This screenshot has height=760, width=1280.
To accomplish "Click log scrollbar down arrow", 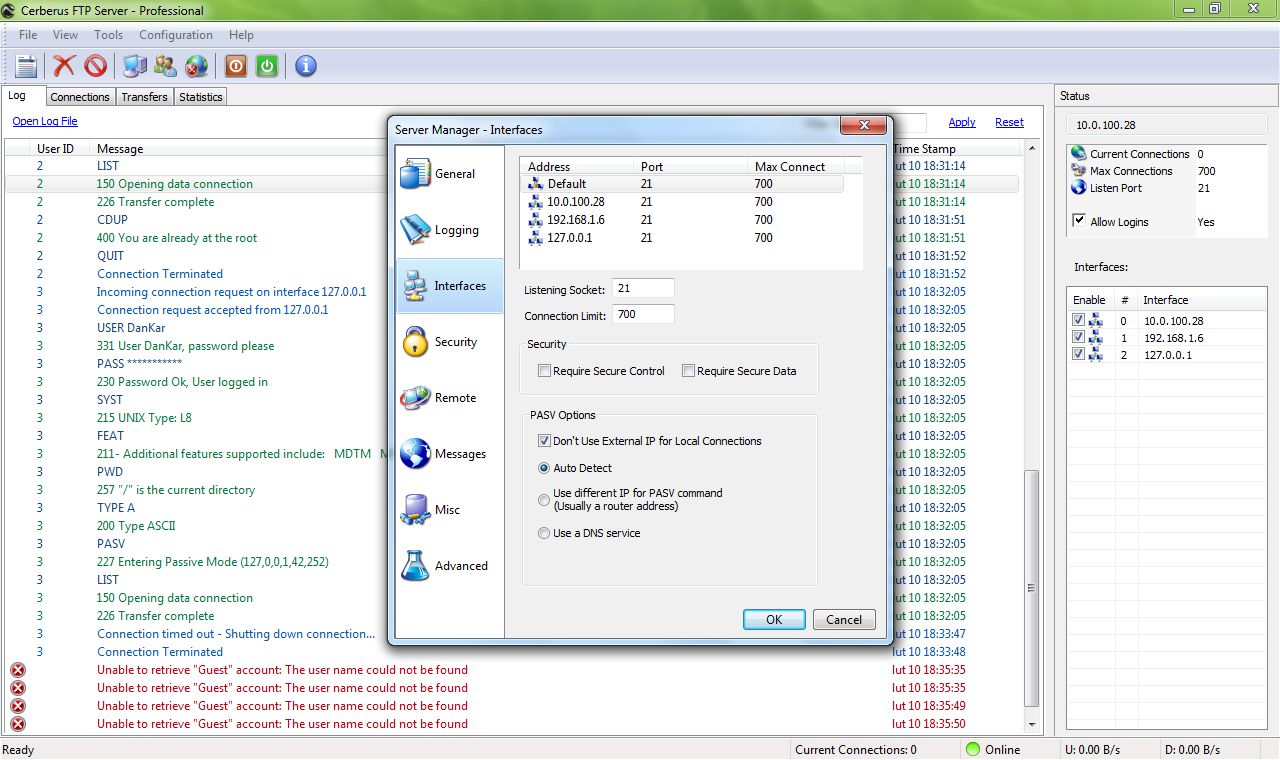I will click(x=1032, y=725).
